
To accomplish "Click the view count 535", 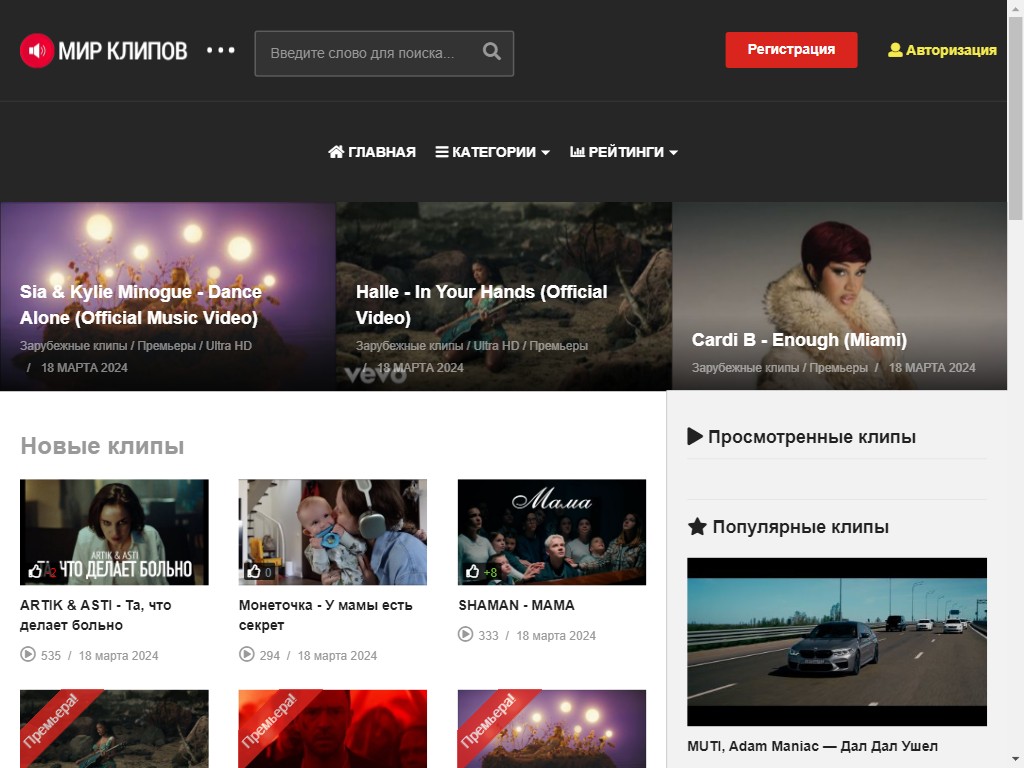I will [51, 655].
